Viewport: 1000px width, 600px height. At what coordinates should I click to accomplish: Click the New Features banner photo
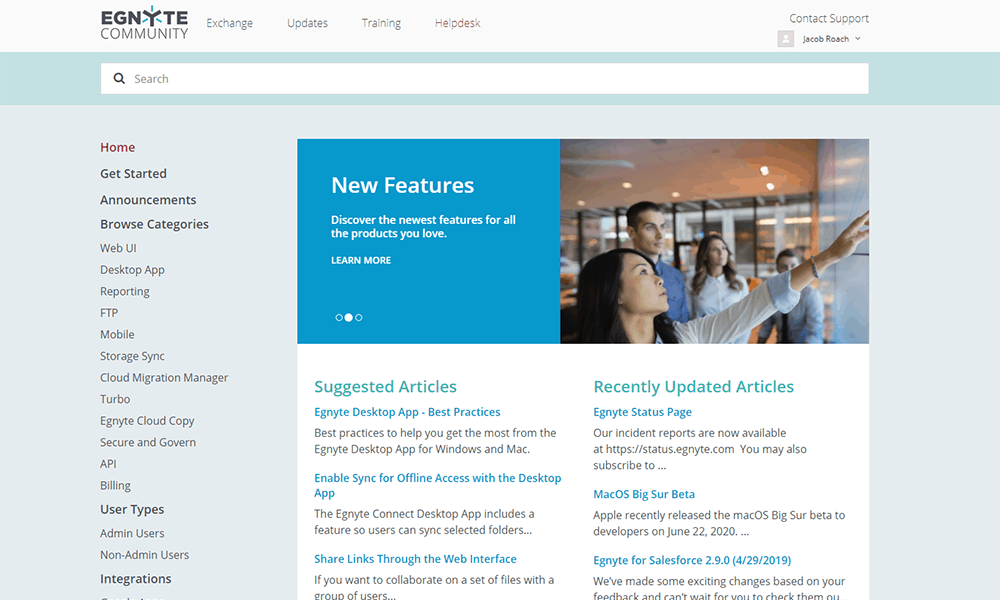click(x=714, y=241)
